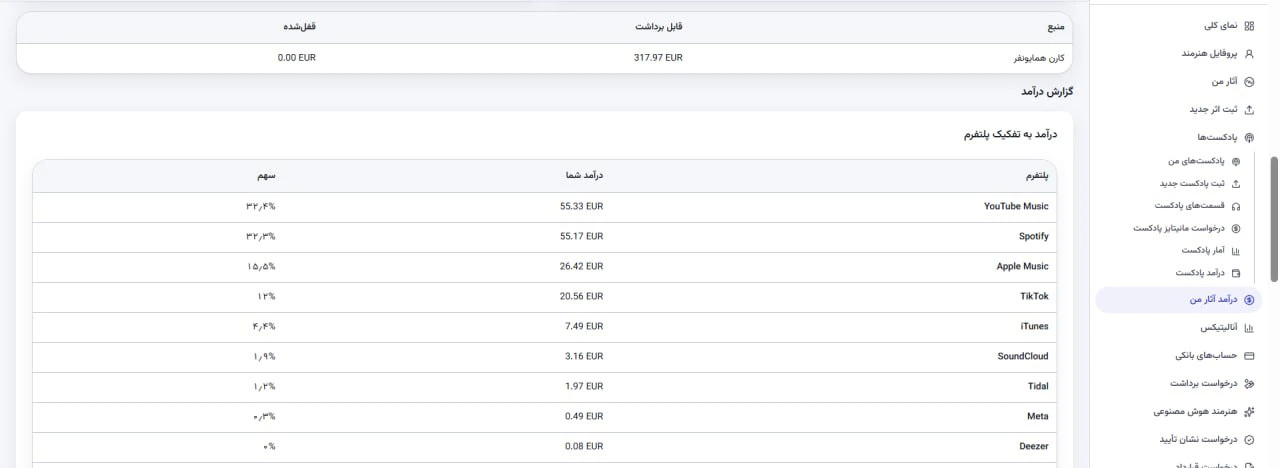Click the sparkle icon for هنرمند هوش مصنوعی
This screenshot has width=1280, height=468.
(x=1248, y=411)
